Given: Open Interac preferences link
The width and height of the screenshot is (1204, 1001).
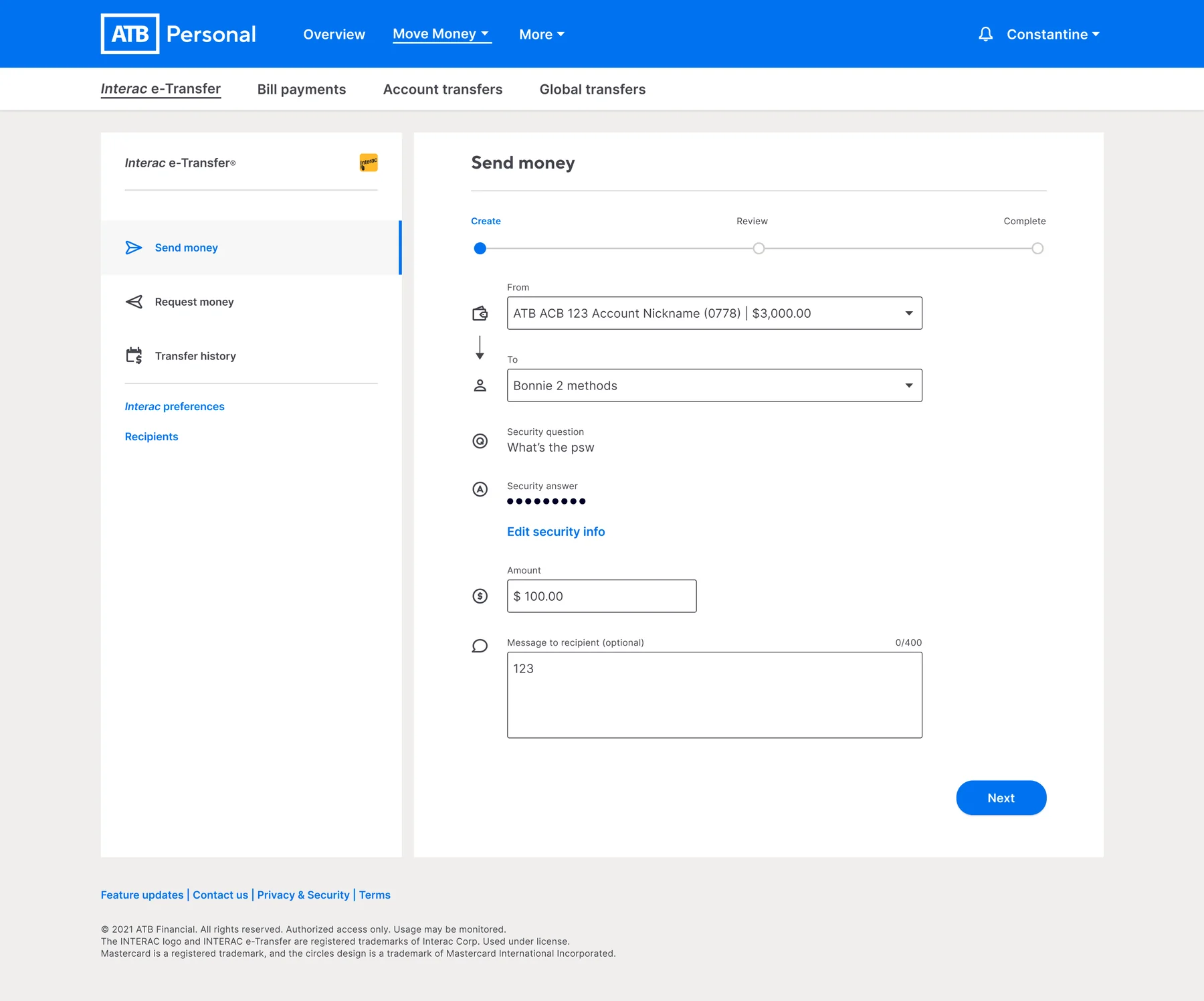Looking at the screenshot, I should (175, 406).
